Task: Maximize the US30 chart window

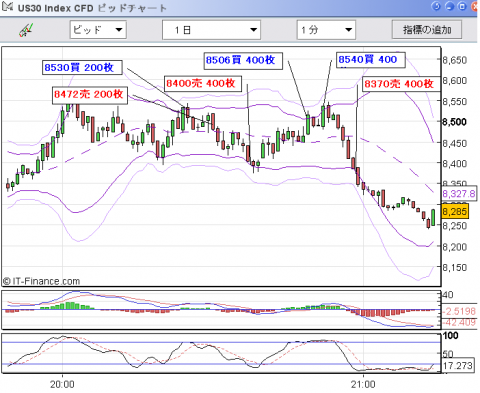Action: click(x=462, y=6)
